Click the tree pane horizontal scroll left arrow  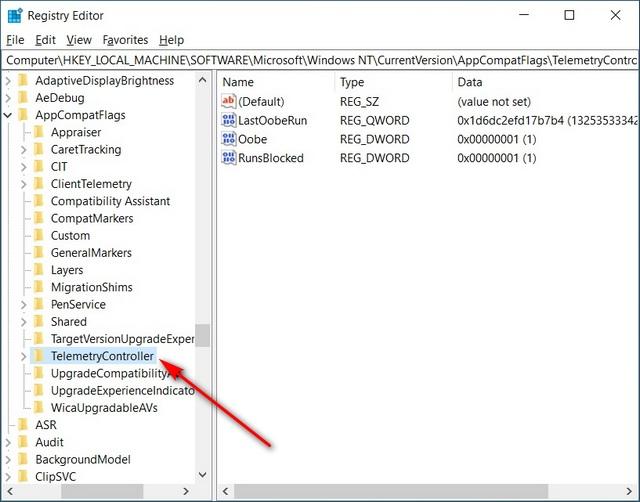[x=10, y=491]
